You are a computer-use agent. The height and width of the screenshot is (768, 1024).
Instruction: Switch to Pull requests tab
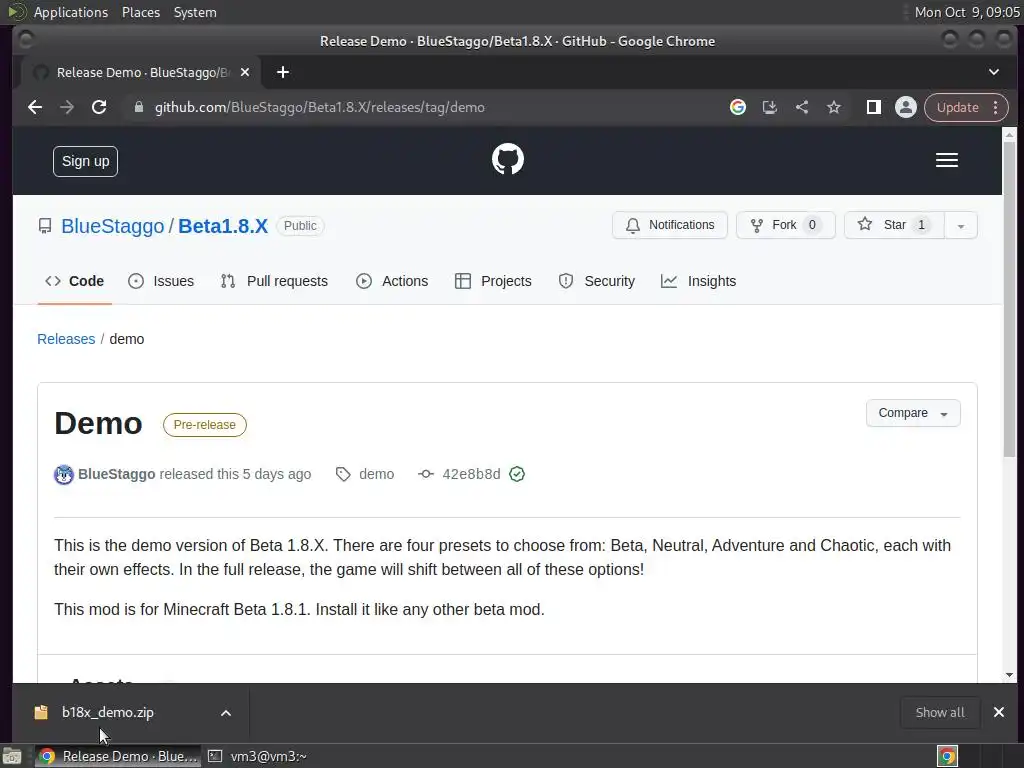point(274,281)
